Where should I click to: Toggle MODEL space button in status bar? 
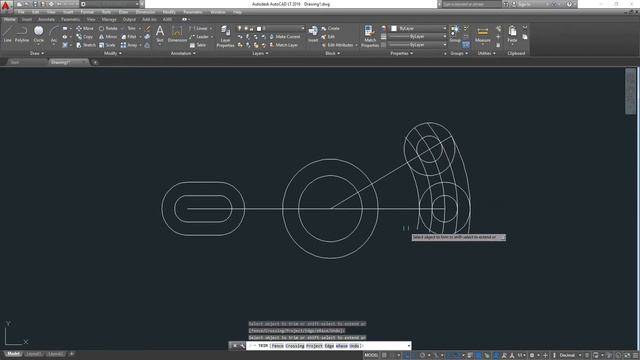371,356
